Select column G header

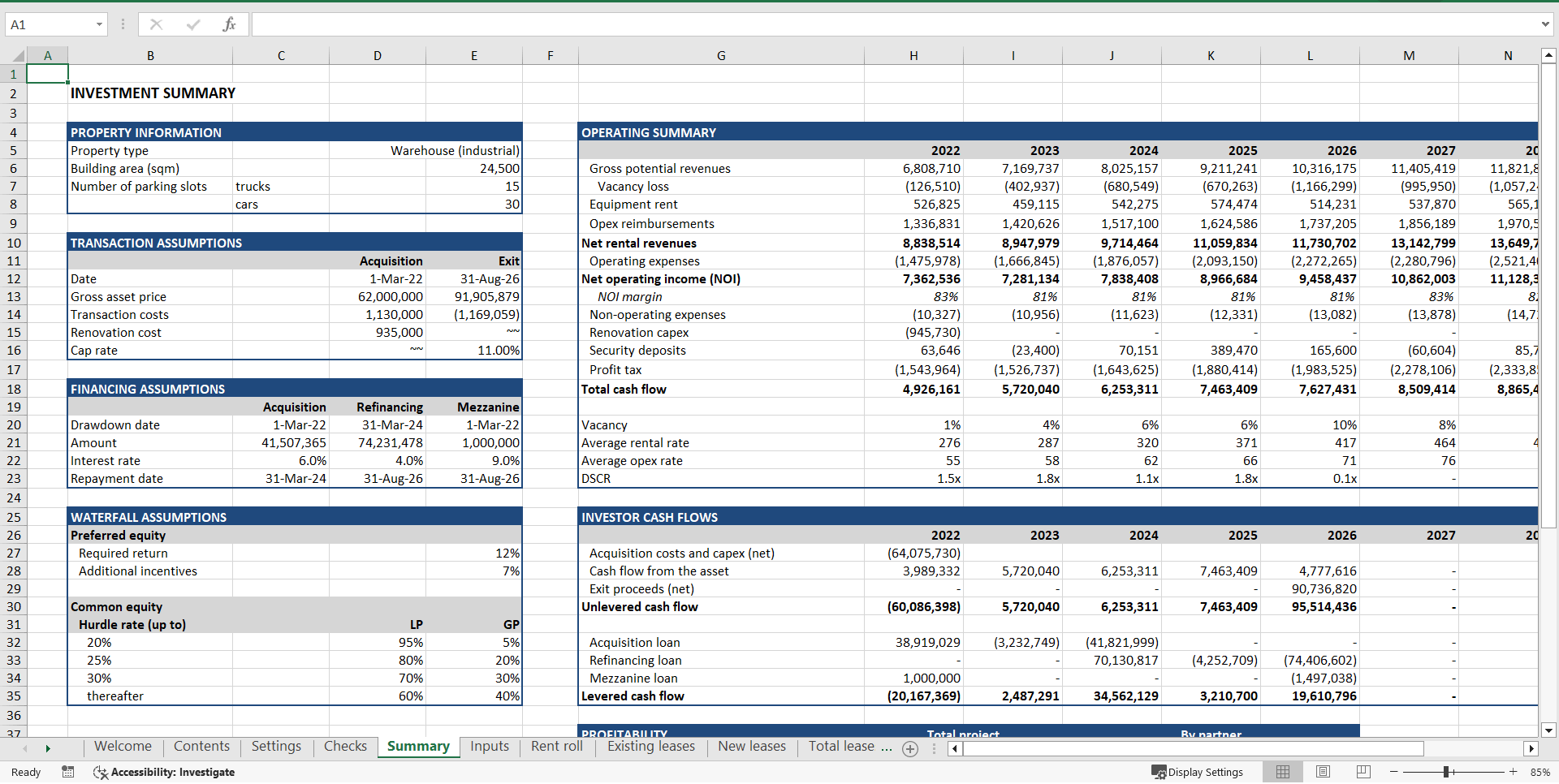[x=721, y=56]
